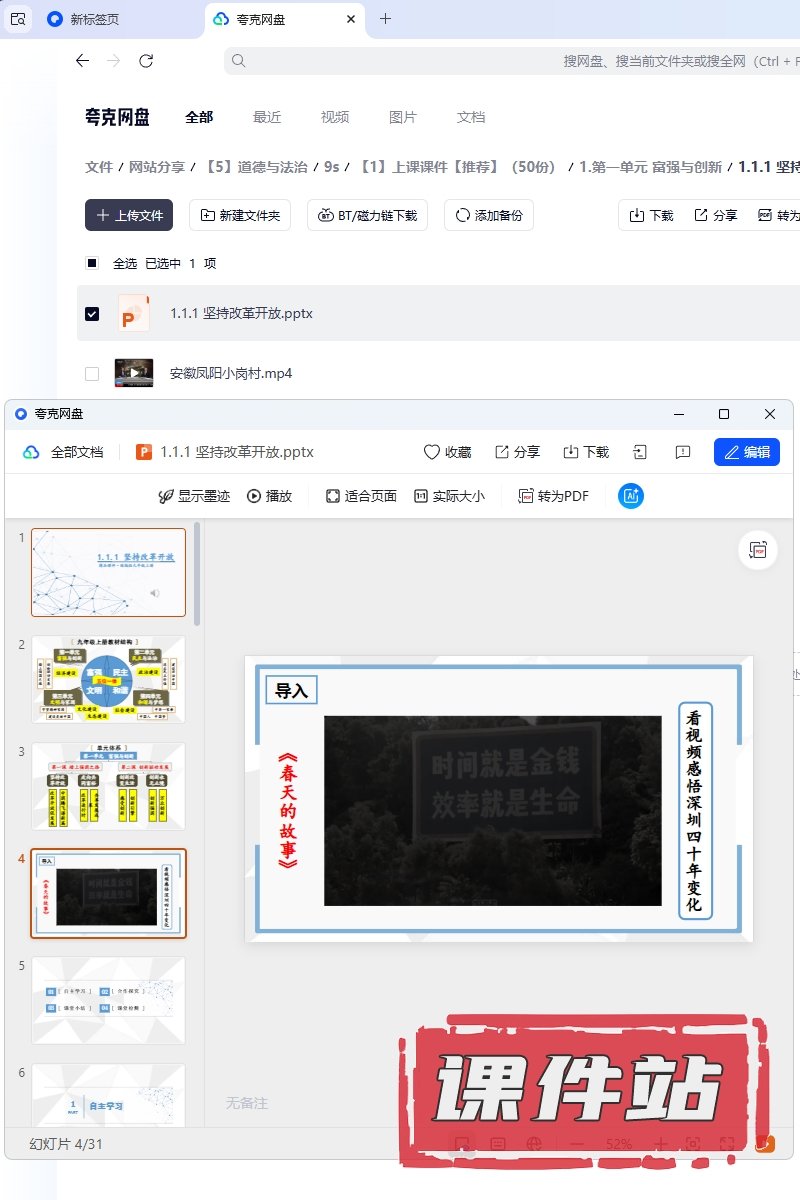
Task: Click the floating PDF convert icon
Action: click(x=758, y=550)
